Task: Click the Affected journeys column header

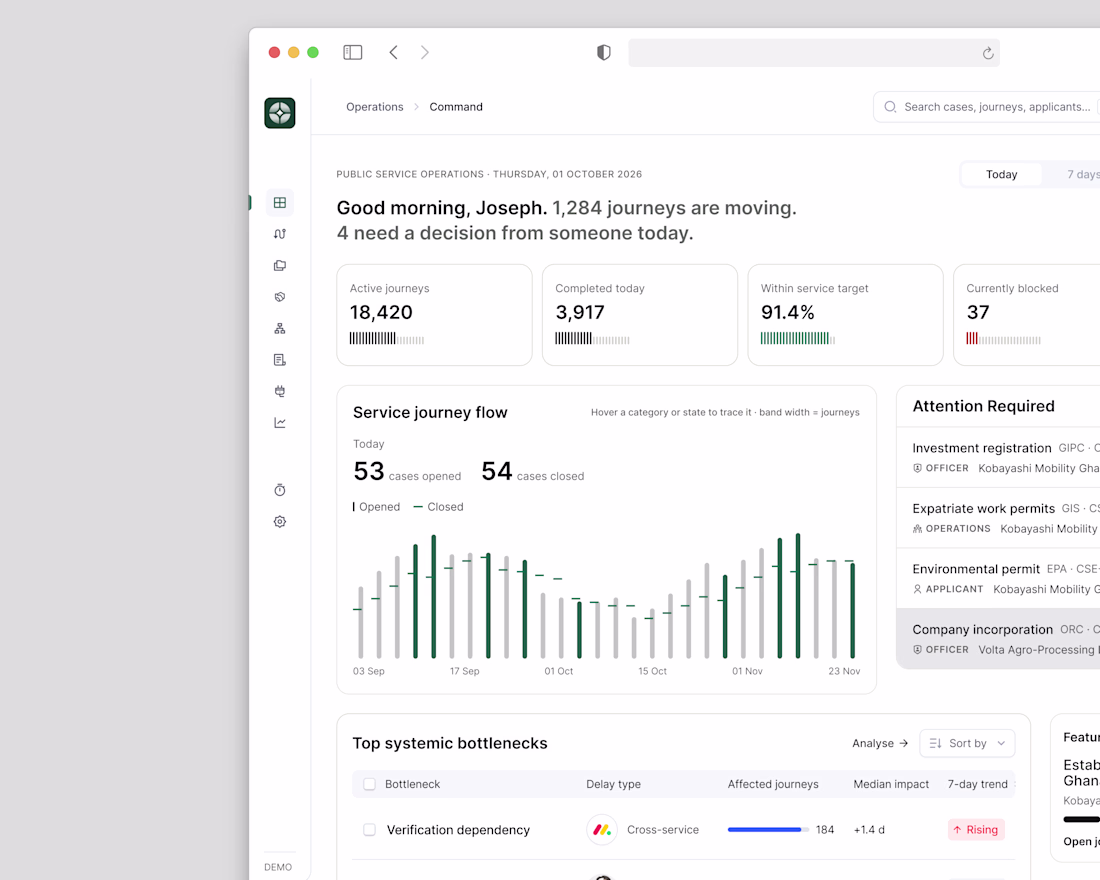Action: (x=773, y=784)
